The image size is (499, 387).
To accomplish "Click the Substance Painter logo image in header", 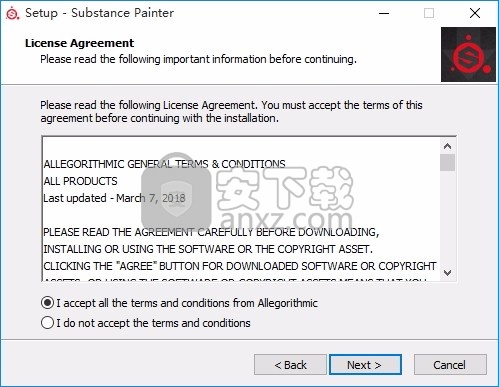I will 468,54.
